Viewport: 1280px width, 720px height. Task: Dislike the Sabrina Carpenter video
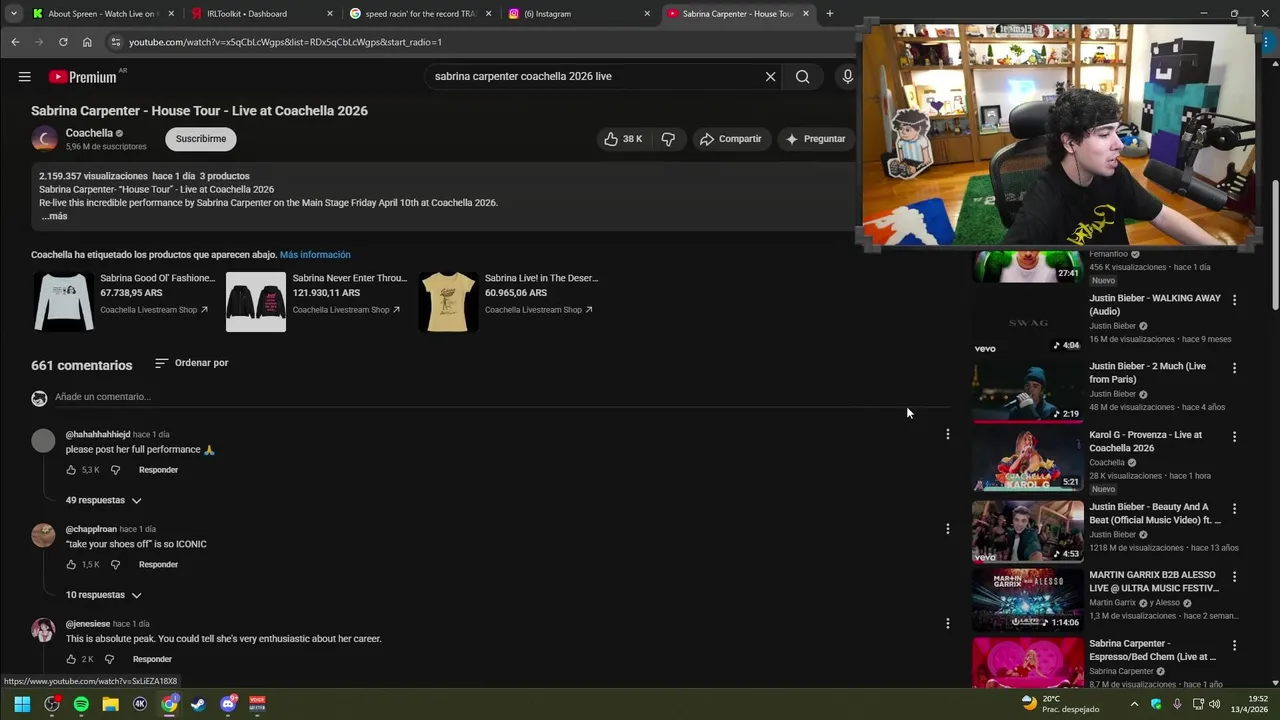(668, 139)
